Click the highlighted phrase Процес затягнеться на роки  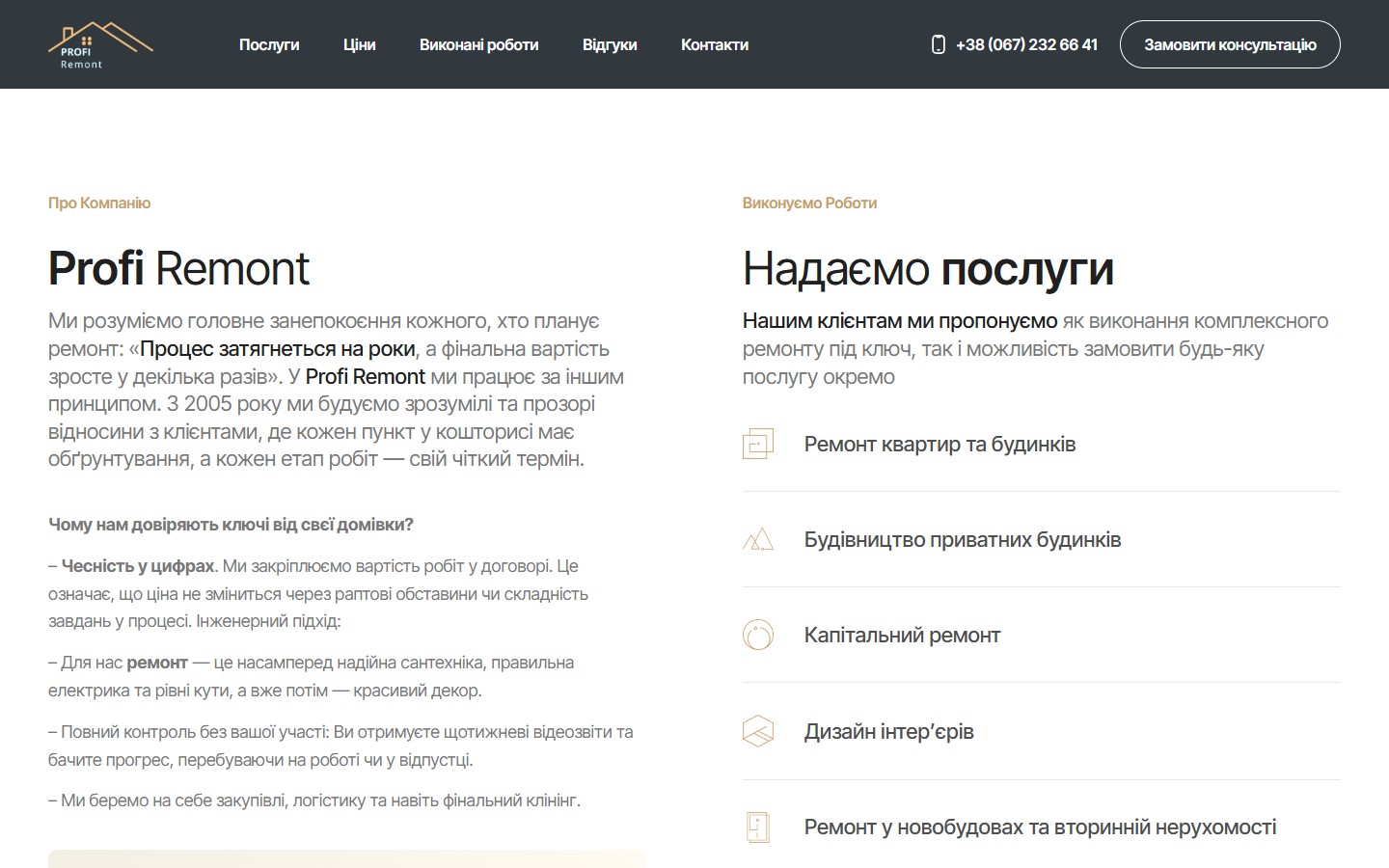pos(278,348)
